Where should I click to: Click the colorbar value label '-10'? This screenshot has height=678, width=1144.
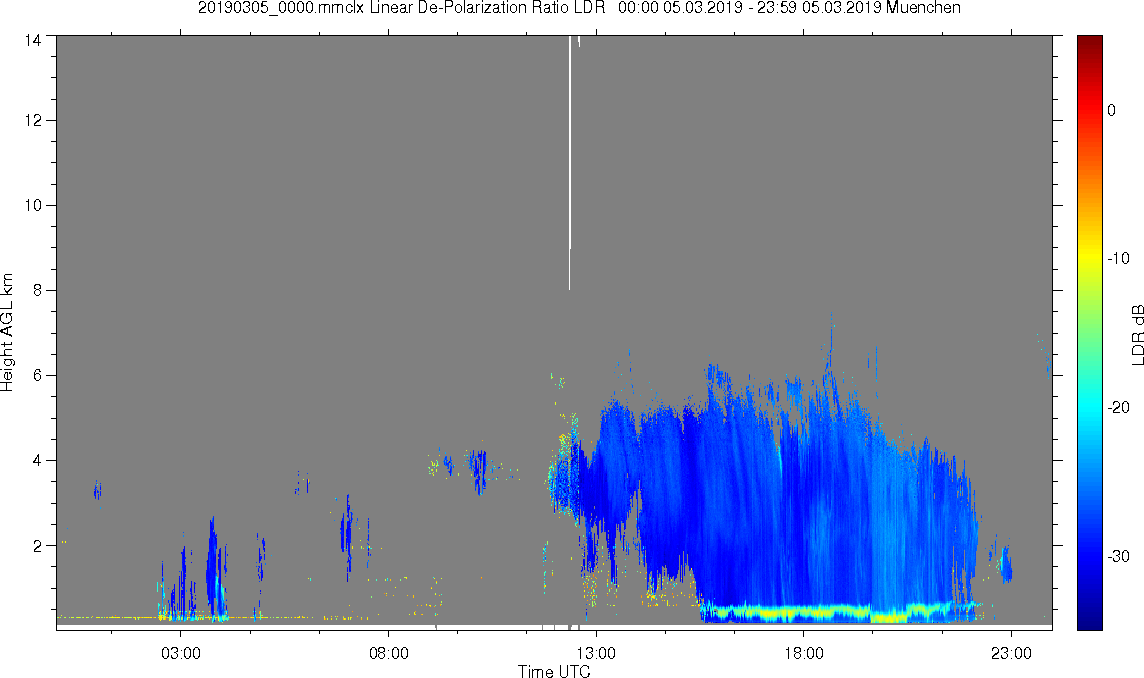click(1118, 258)
